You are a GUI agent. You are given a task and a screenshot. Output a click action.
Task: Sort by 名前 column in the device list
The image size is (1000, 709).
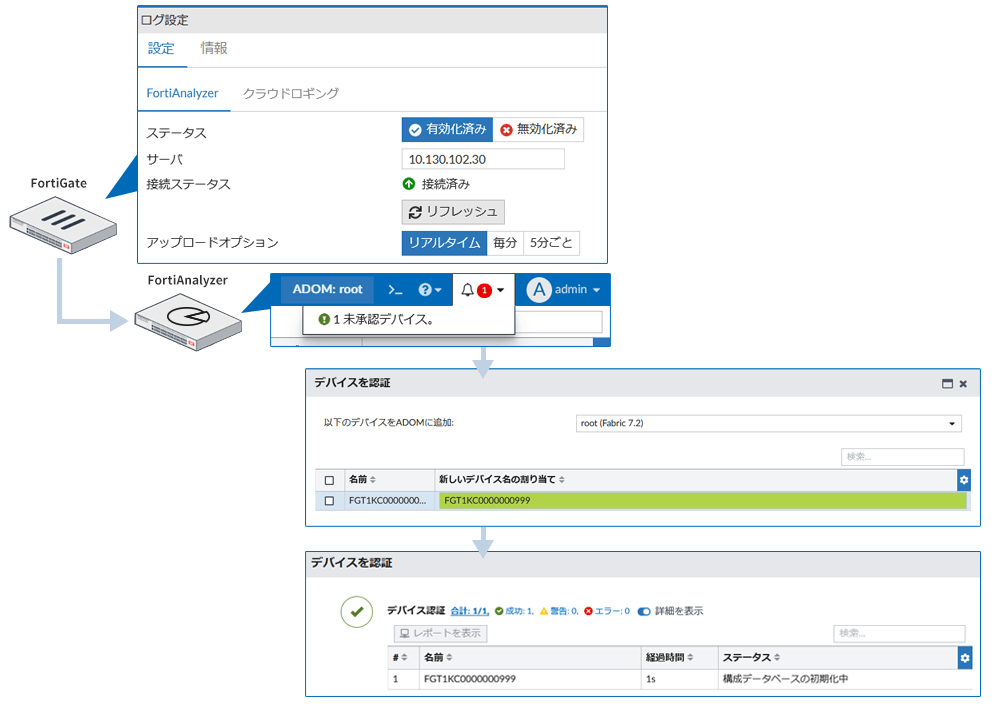(362, 479)
